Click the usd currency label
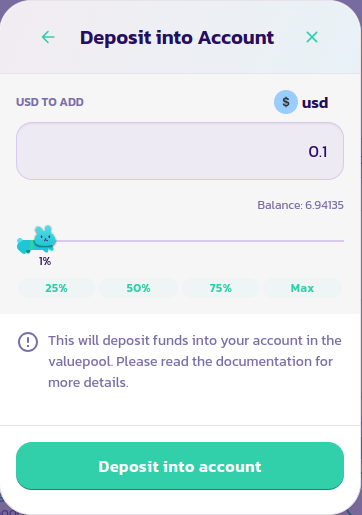The height and width of the screenshot is (515, 362). click(x=315, y=103)
